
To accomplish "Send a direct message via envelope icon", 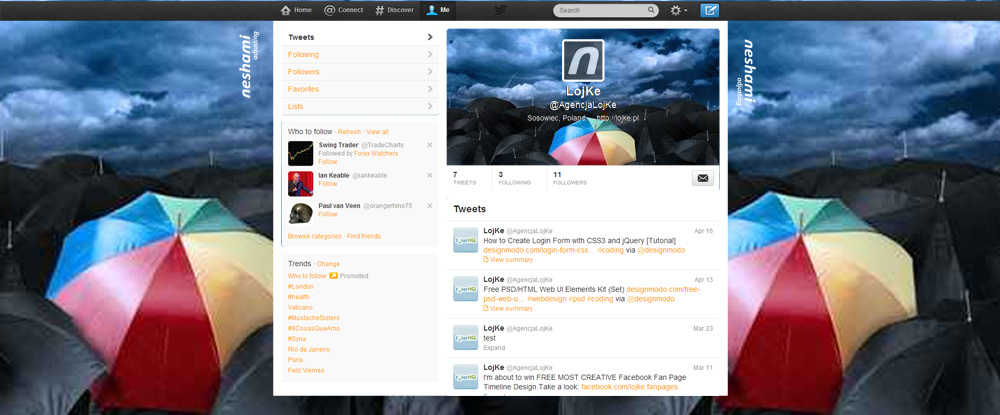I will [703, 178].
